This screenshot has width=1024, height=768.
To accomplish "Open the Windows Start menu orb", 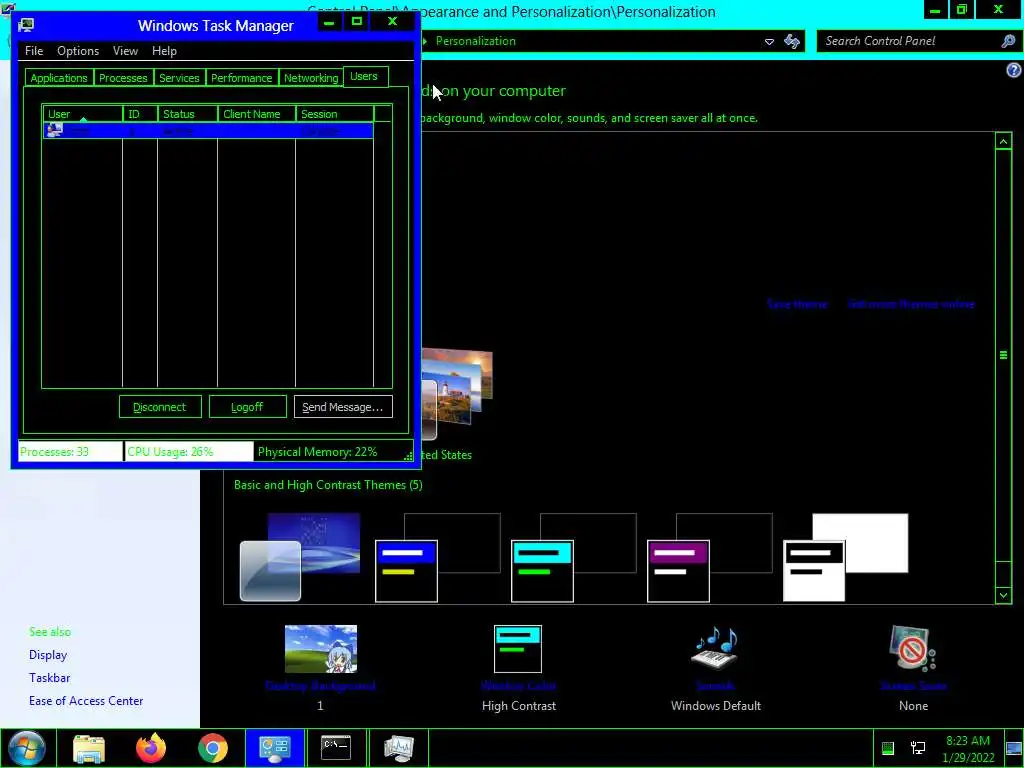I will coord(27,748).
